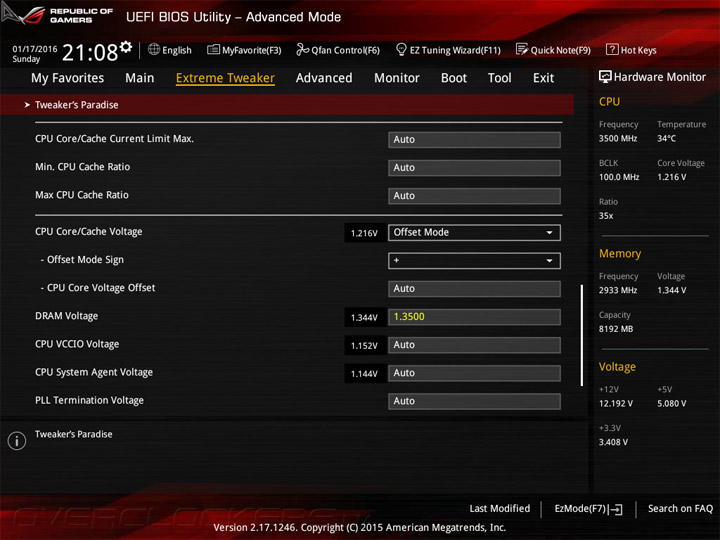Click the CPU VCCIO Voltage field
The width and height of the screenshot is (720, 540).
474,345
